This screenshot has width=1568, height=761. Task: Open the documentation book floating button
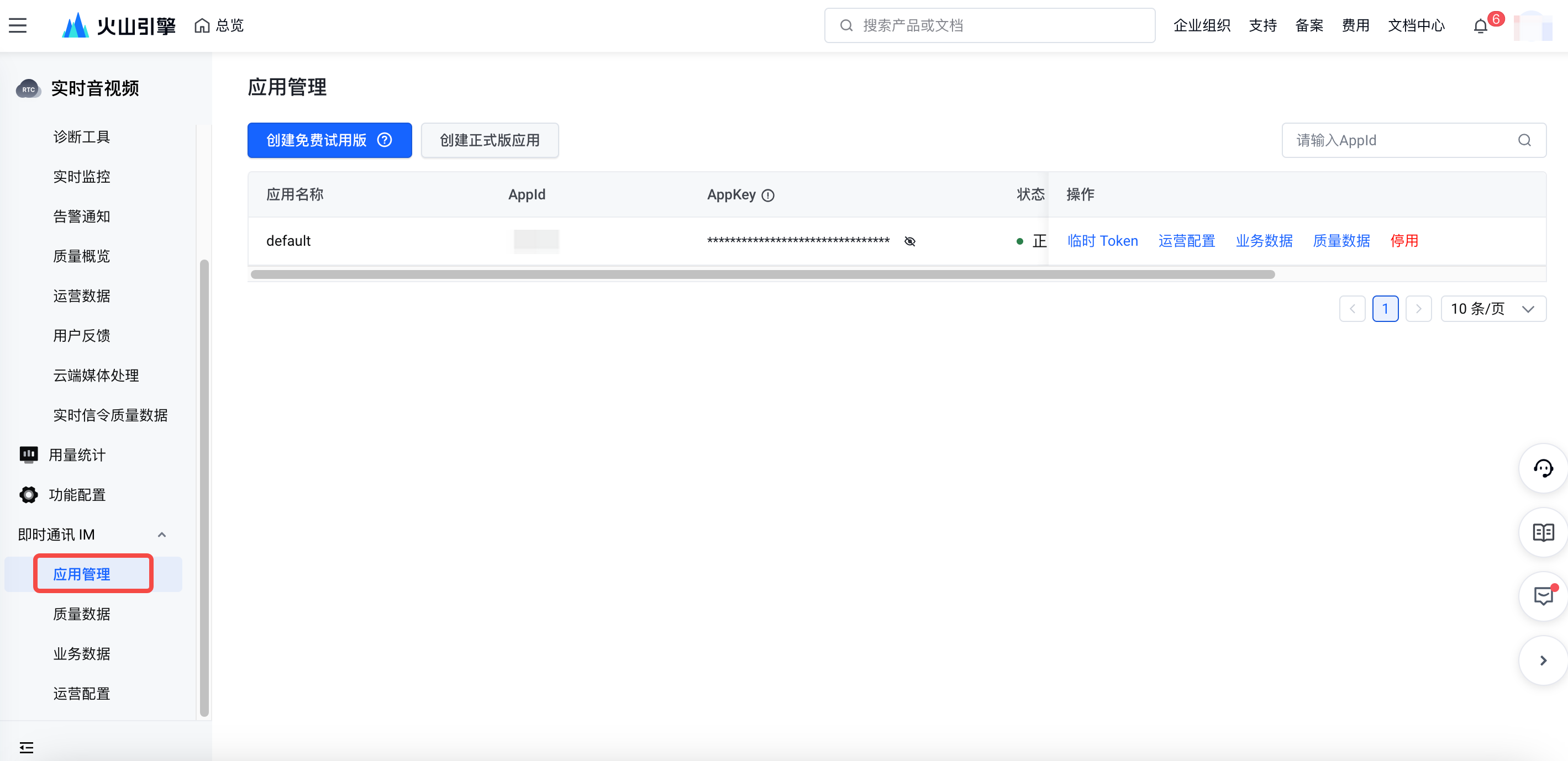[x=1543, y=532]
